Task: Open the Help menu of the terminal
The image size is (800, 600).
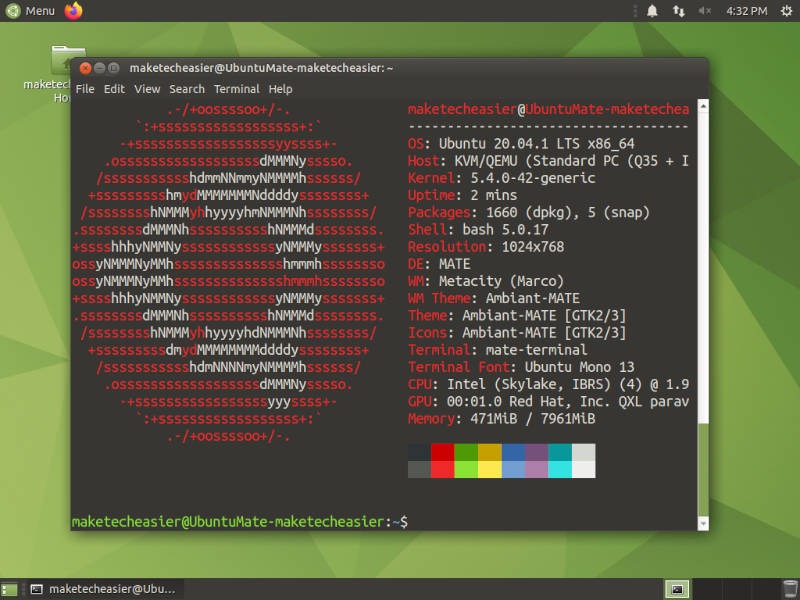Action: 280,89
